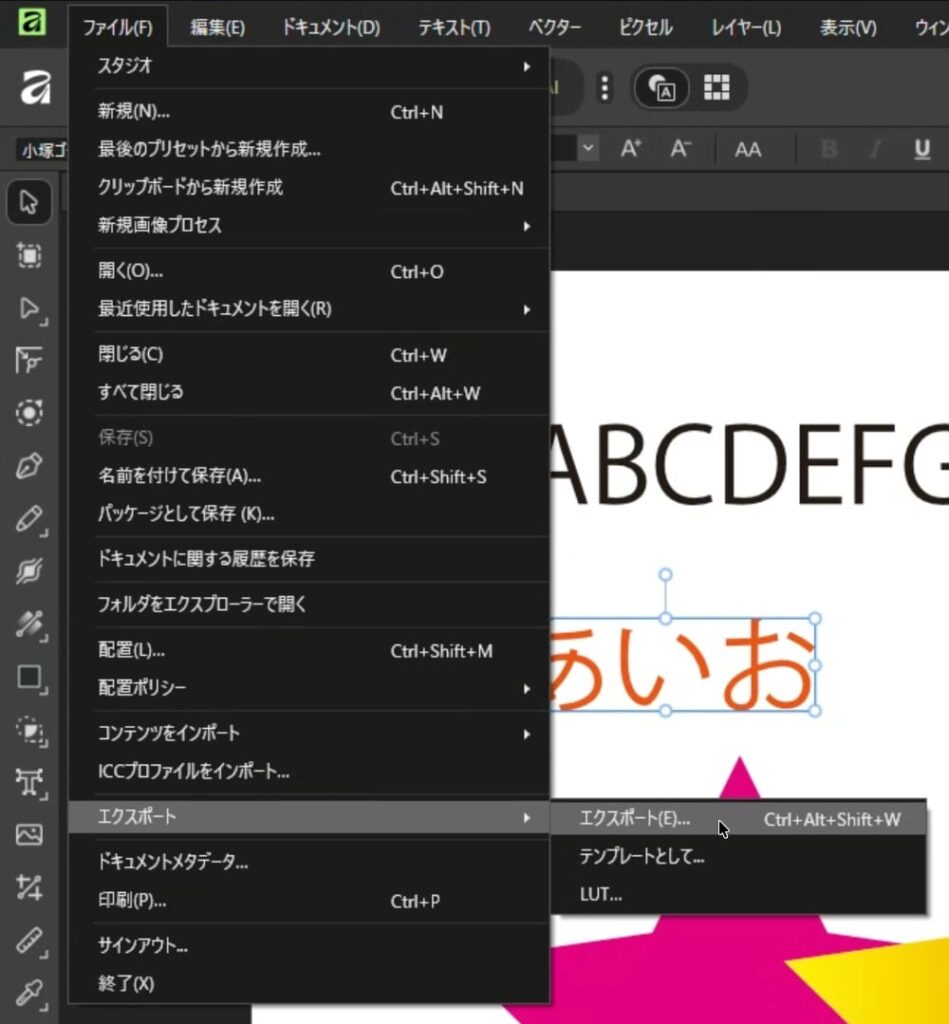Open the font size dropdown arrow

click(587, 149)
